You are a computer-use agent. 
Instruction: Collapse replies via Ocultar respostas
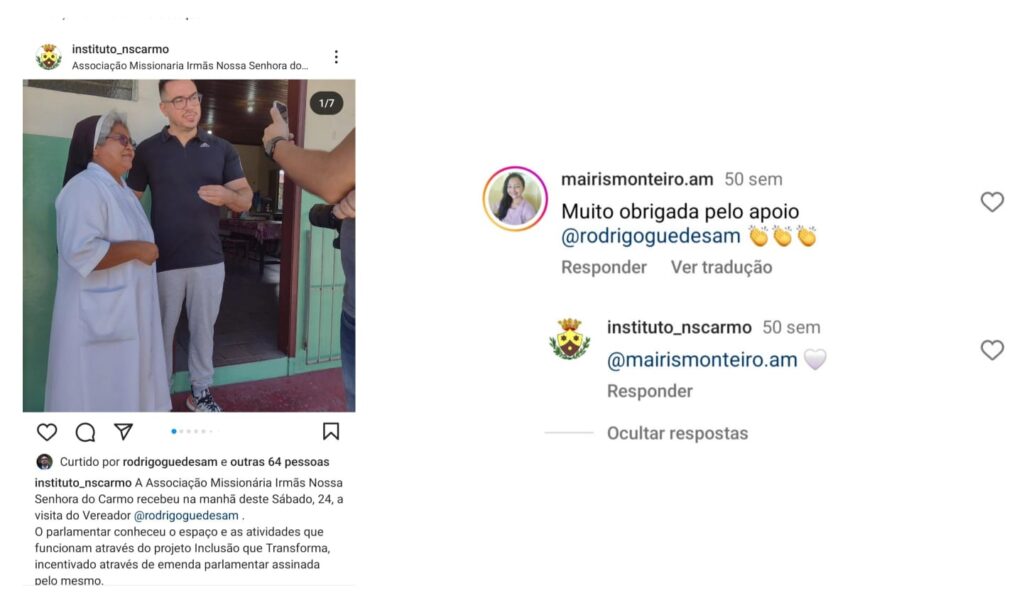point(677,433)
